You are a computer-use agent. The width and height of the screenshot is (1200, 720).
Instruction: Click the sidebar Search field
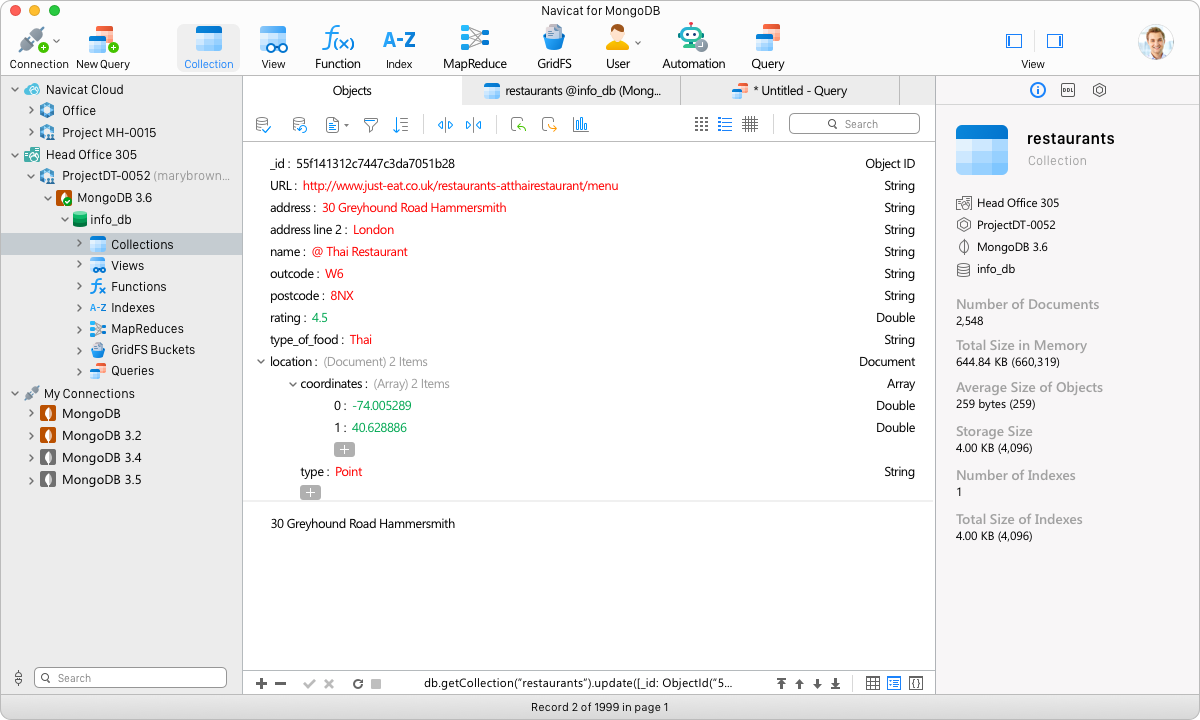point(130,678)
